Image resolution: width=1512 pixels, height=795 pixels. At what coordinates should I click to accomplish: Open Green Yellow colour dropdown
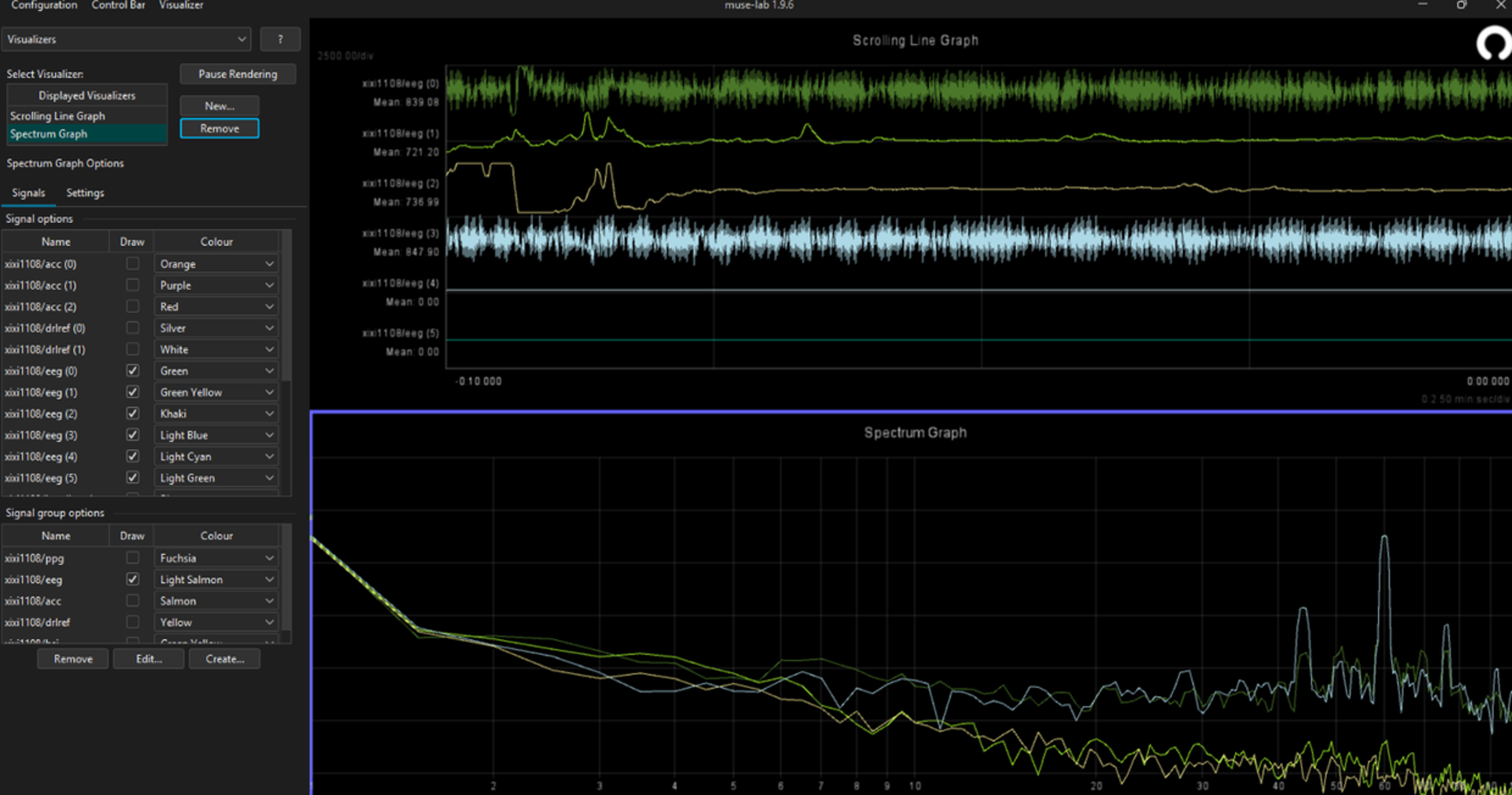tap(216, 392)
